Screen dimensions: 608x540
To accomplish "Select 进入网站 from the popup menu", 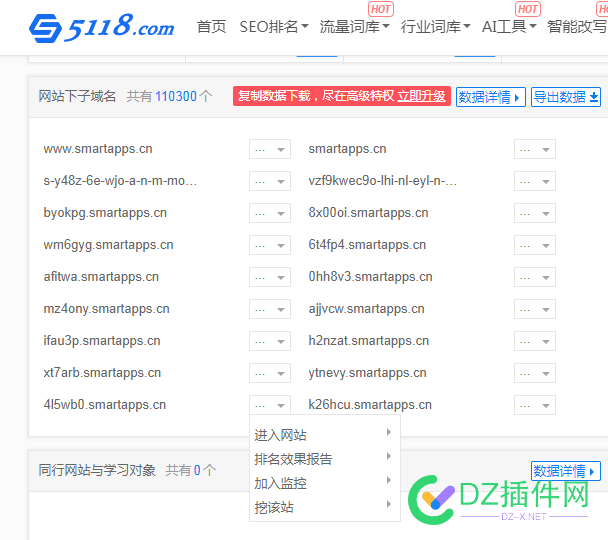I will point(325,435).
